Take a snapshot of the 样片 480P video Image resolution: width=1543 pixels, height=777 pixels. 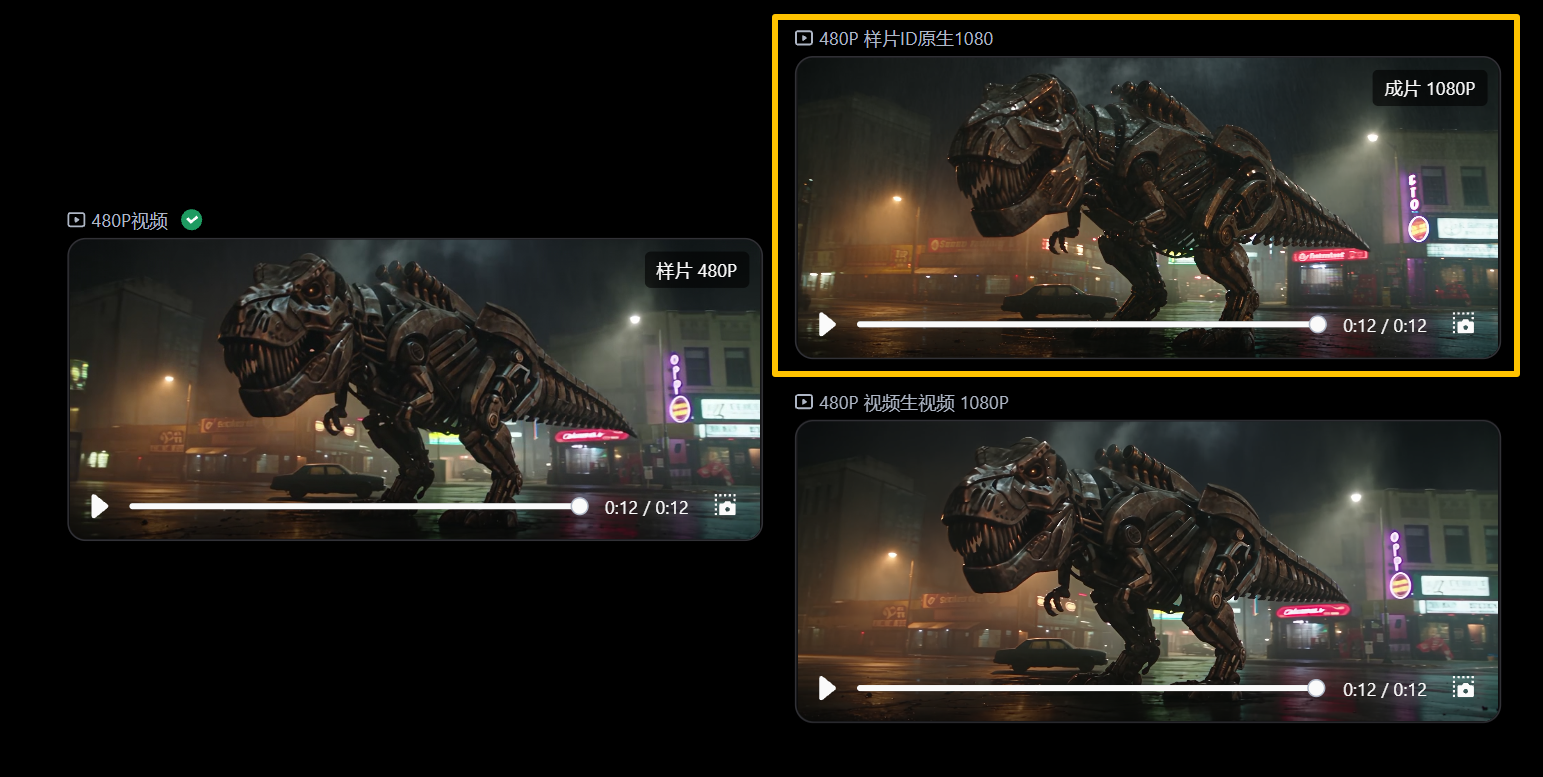tap(726, 507)
